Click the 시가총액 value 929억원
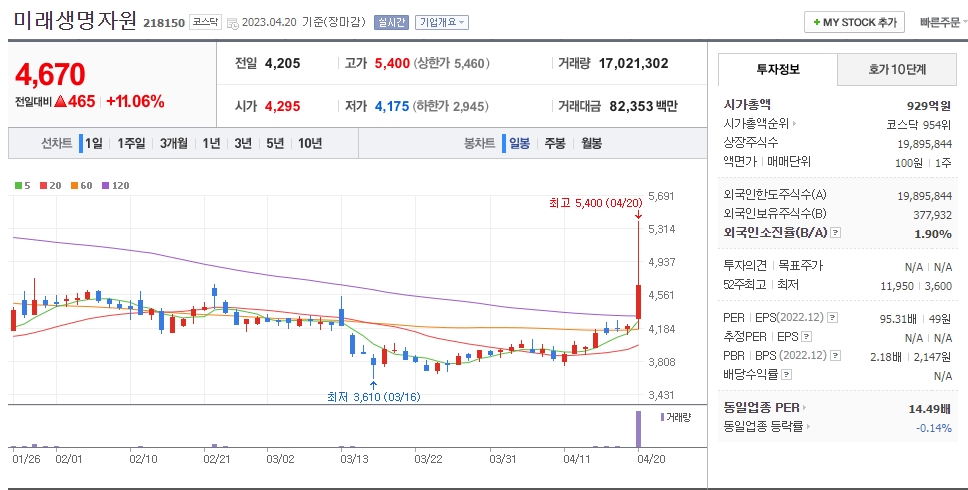The width and height of the screenshot is (968, 490). (929, 106)
